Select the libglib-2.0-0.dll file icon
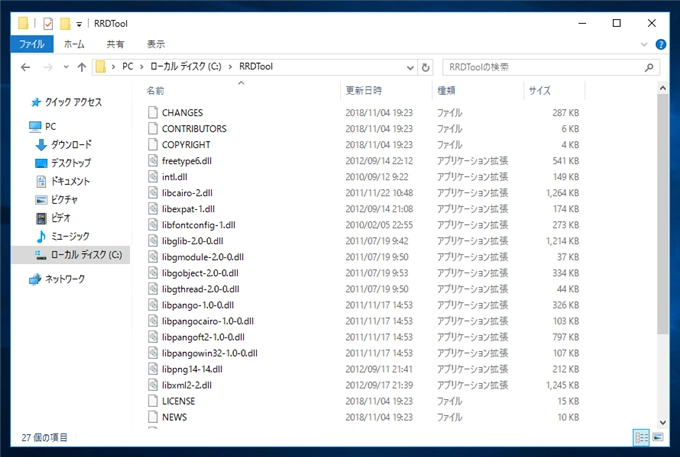 coord(153,241)
